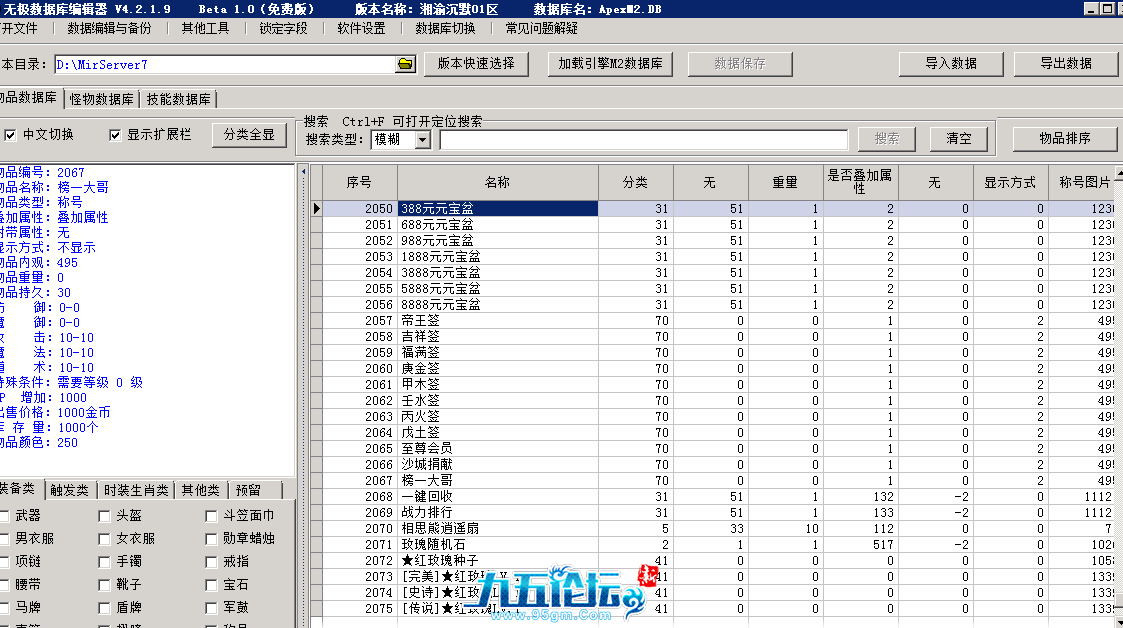
Task: Toggle the 中文切换 checkbox
Action: (10, 135)
